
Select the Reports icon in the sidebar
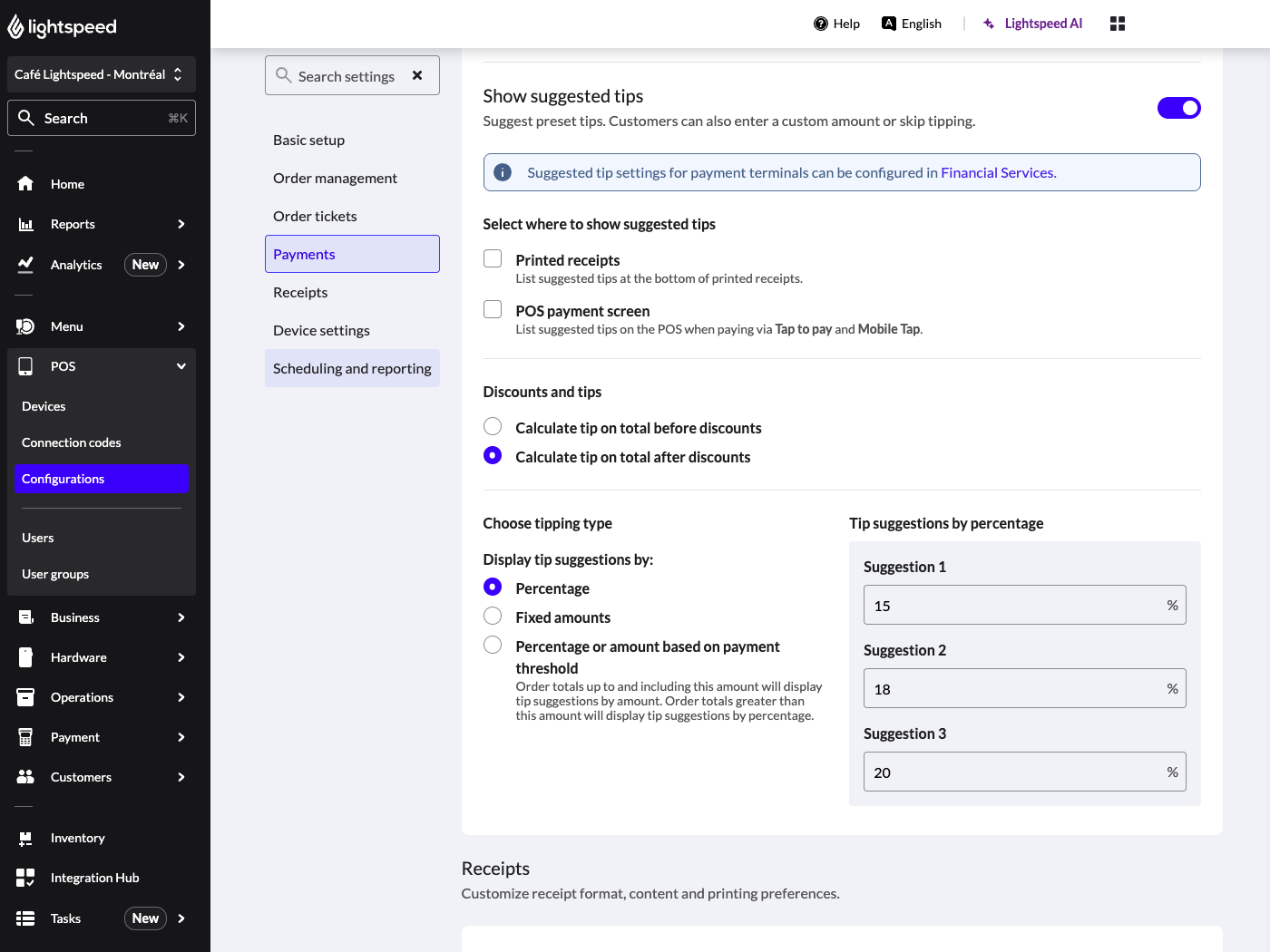(x=25, y=224)
